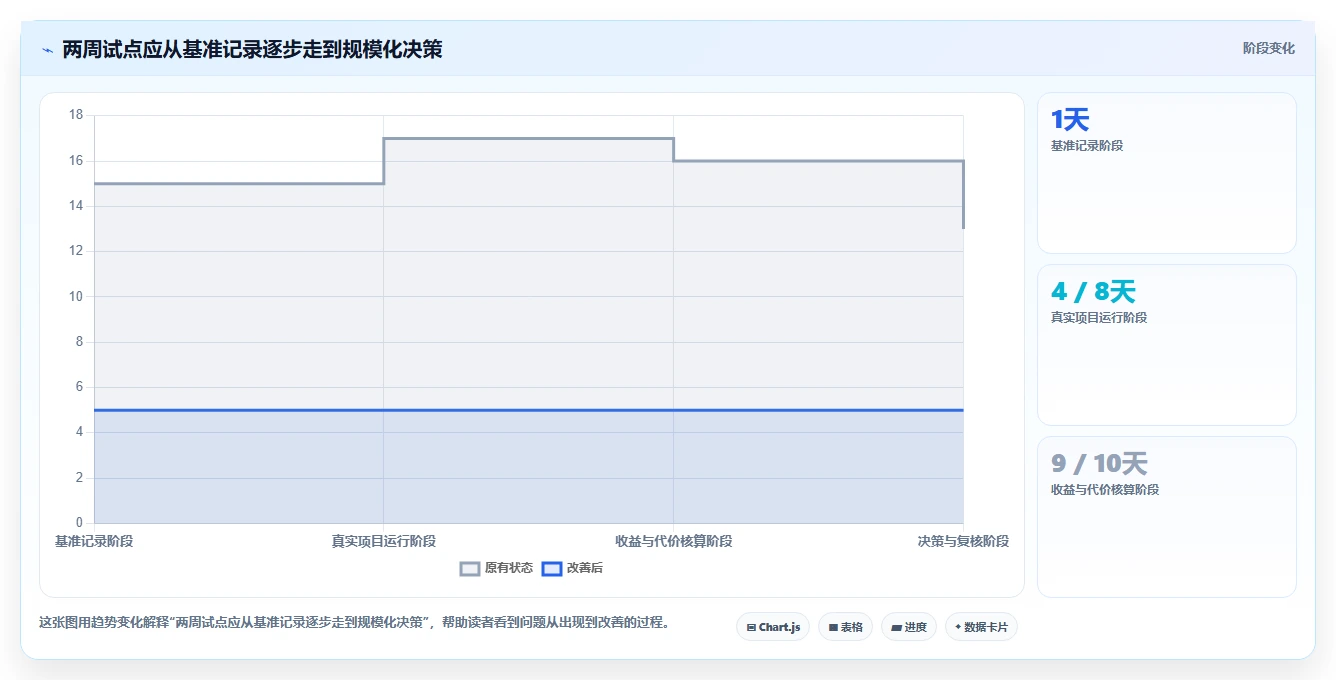The height and width of the screenshot is (680, 1336).
Task: Toggle the 改善后 legend item
Action: (x=572, y=568)
